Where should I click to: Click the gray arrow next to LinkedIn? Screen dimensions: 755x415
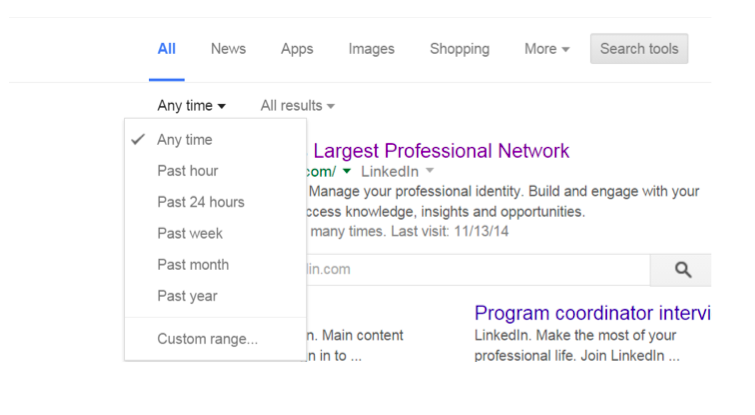[x=430, y=171]
